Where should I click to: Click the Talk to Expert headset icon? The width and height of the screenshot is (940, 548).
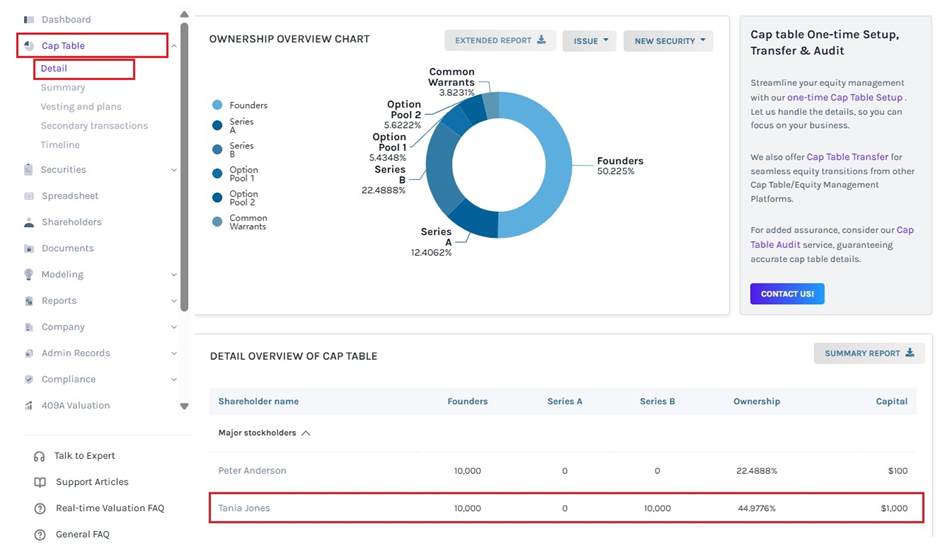(39, 456)
